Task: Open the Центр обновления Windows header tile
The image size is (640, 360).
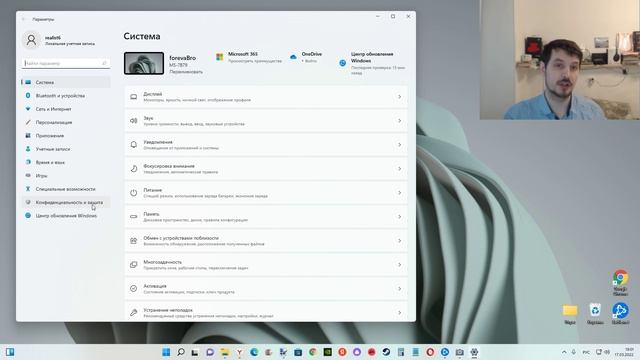Action: point(372,63)
